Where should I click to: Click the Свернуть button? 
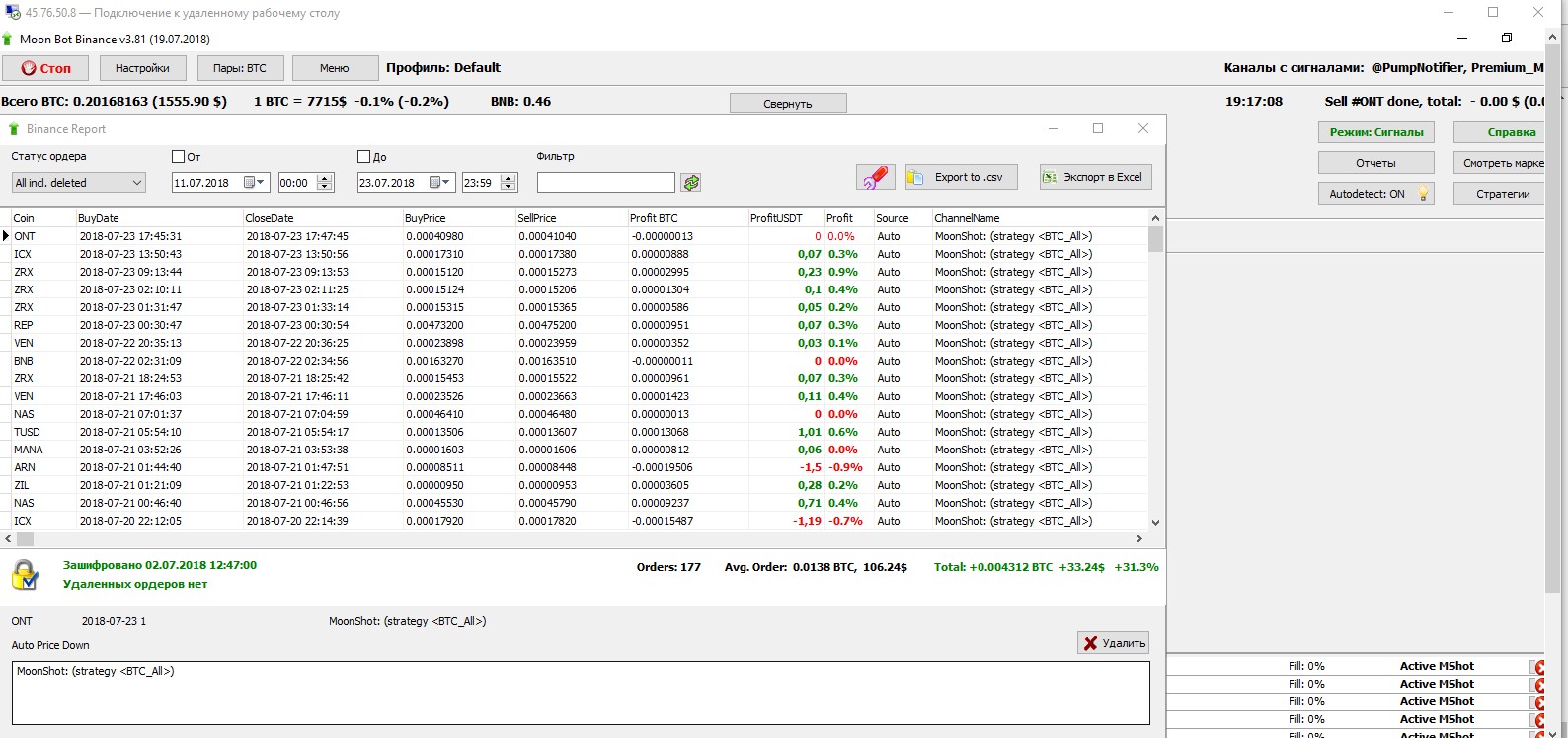[x=788, y=104]
